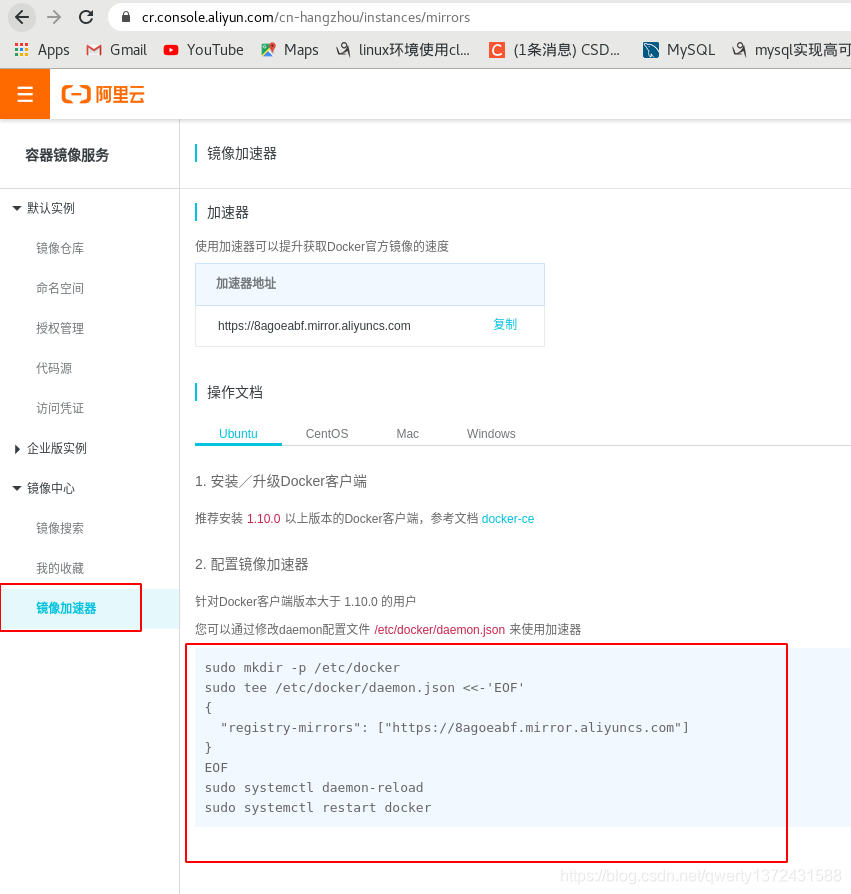Open 代码源 in the sidebar

[x=54, y=368]
